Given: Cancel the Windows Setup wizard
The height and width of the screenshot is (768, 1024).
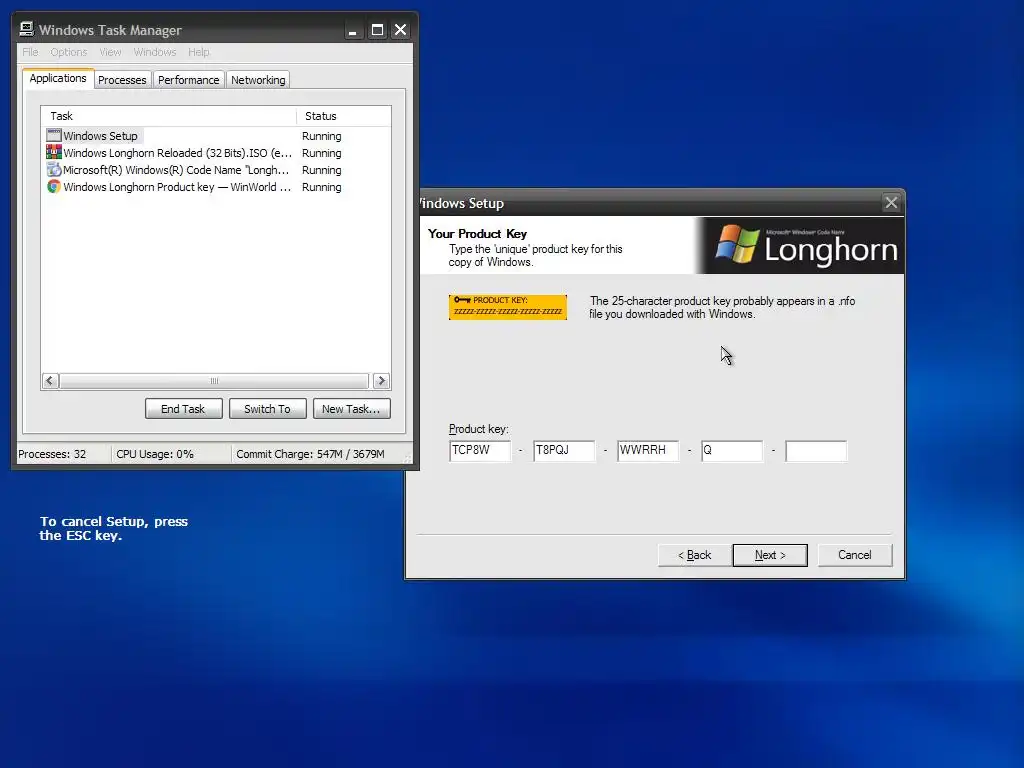Looking at the screenshot, I should coord(855,555).
